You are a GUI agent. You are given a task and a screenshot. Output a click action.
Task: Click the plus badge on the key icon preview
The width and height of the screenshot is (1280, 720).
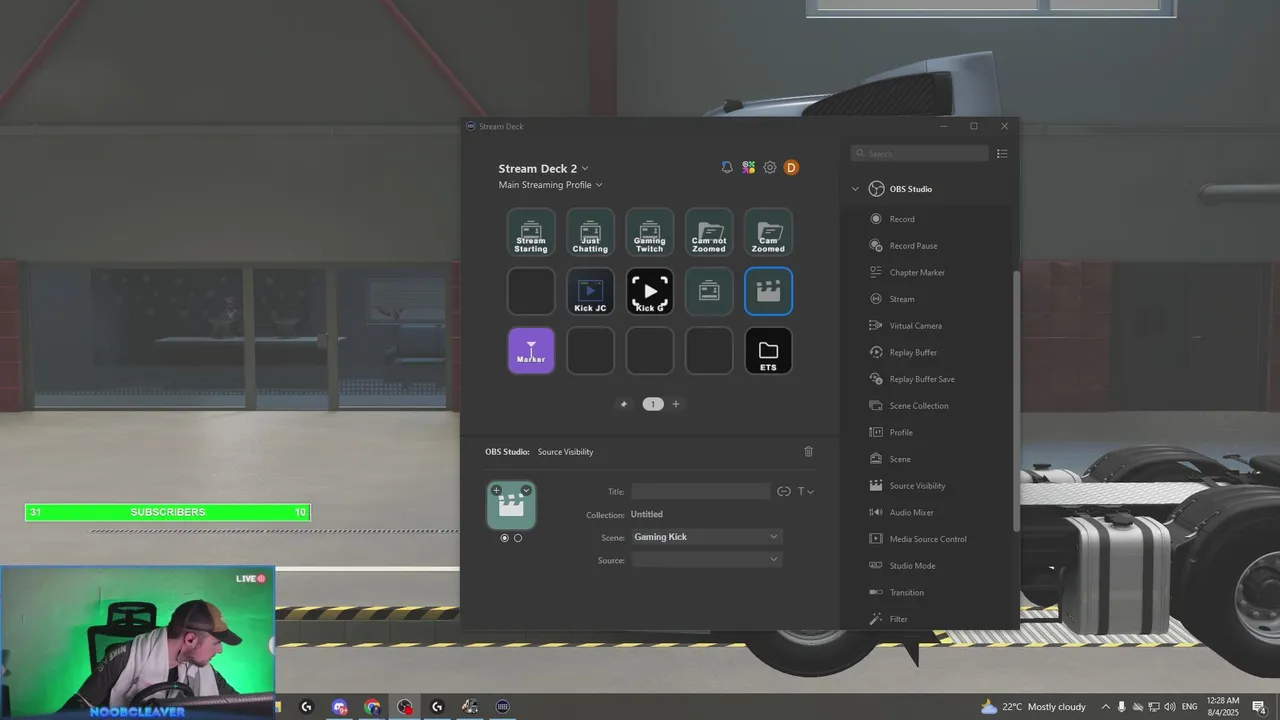[497, 490]
